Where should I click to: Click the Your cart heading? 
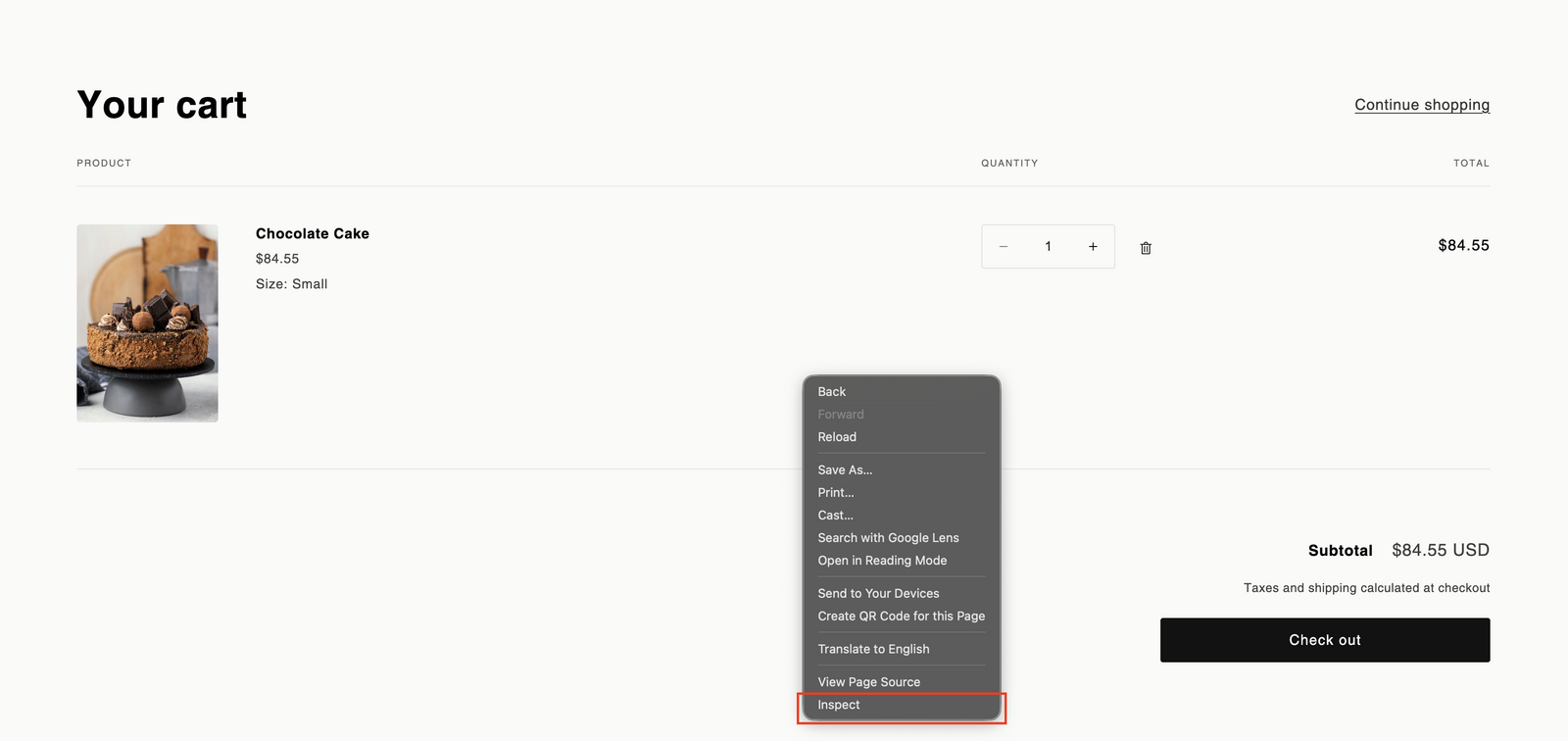coord(162,105)
